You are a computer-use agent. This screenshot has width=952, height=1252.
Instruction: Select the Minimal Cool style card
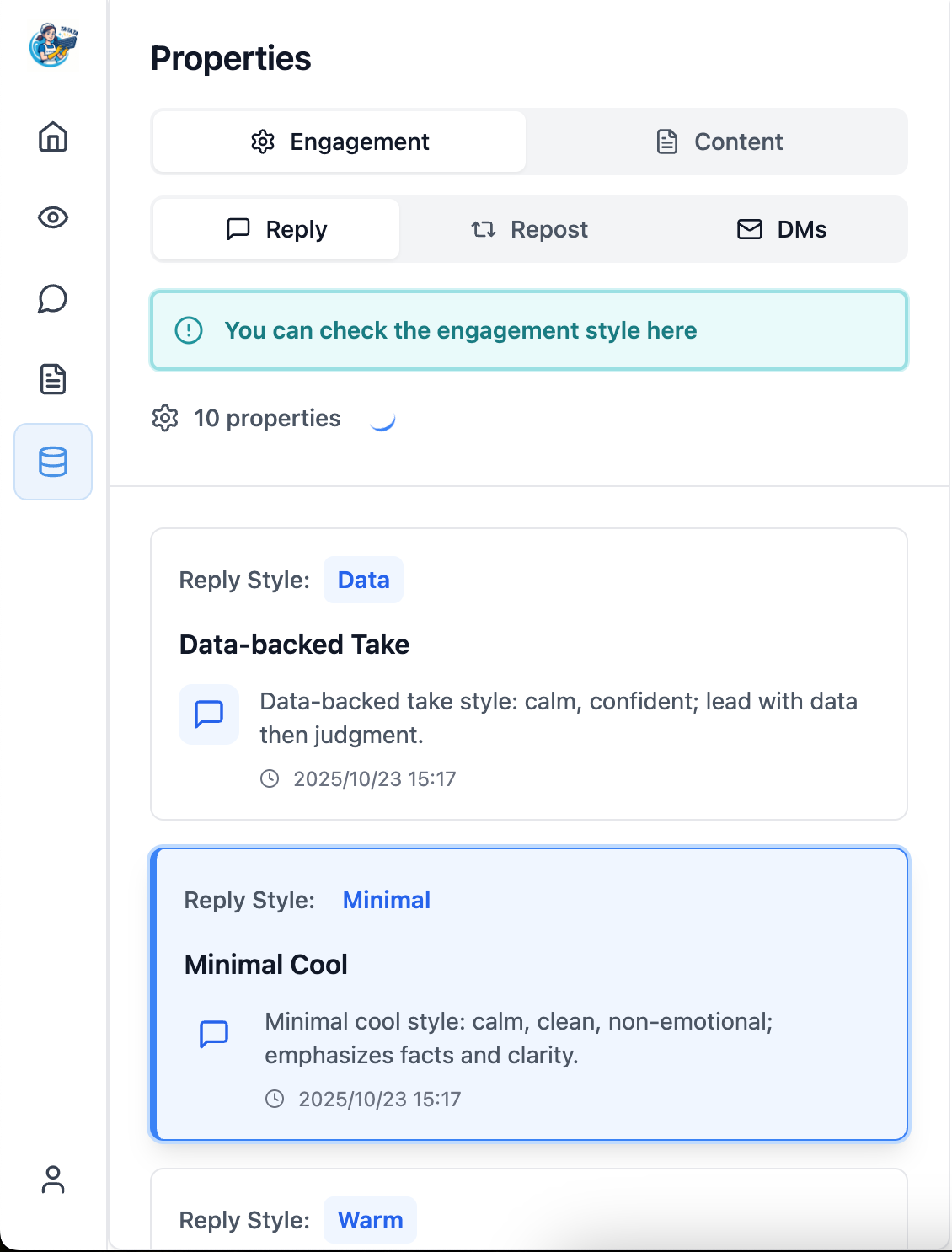pyautogui.click(x=529, y=993)
